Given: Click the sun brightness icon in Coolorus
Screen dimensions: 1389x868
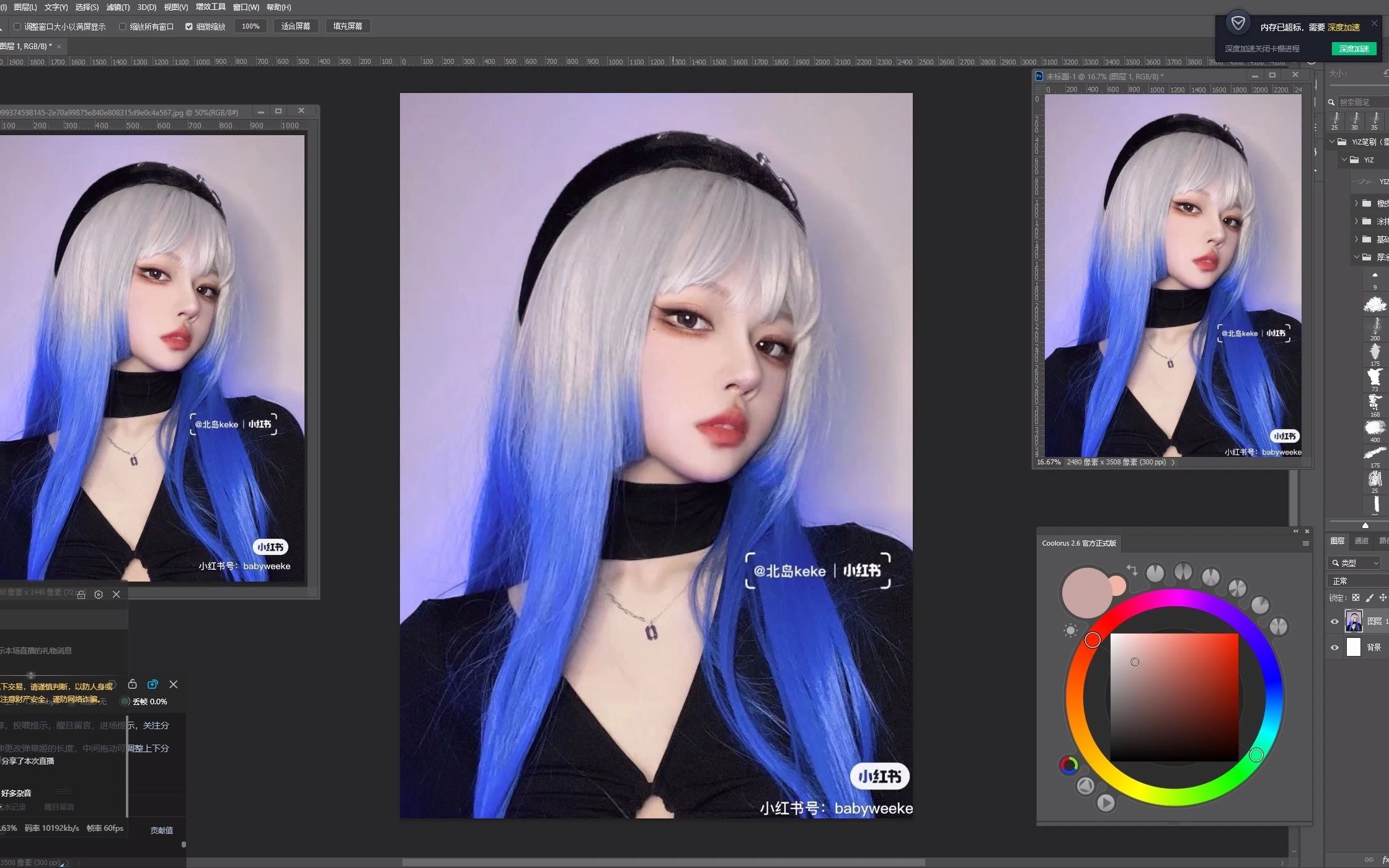Looking at the screenshot, I should [x=1070, y=631].
